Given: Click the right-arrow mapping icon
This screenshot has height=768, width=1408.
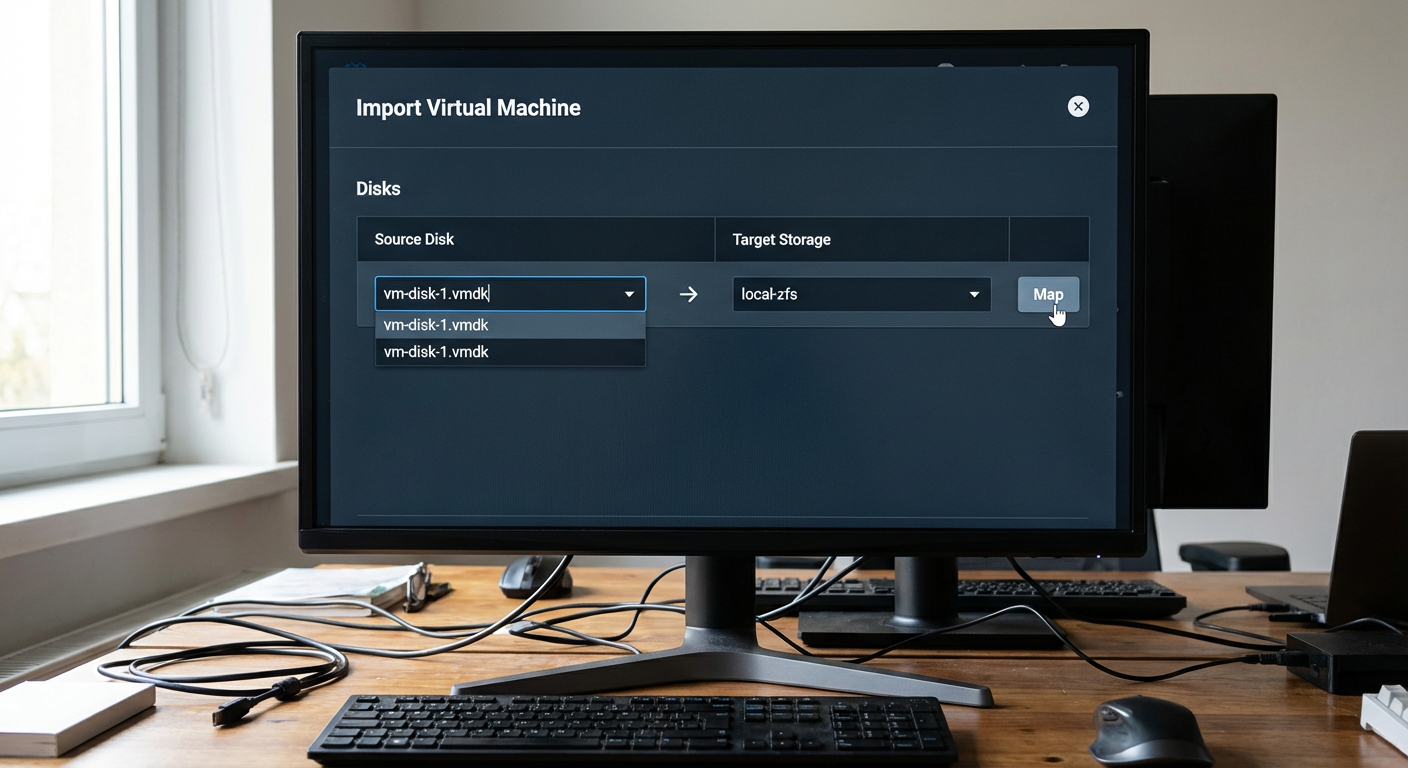Looking at the screenshot, I should coord(688,294).
